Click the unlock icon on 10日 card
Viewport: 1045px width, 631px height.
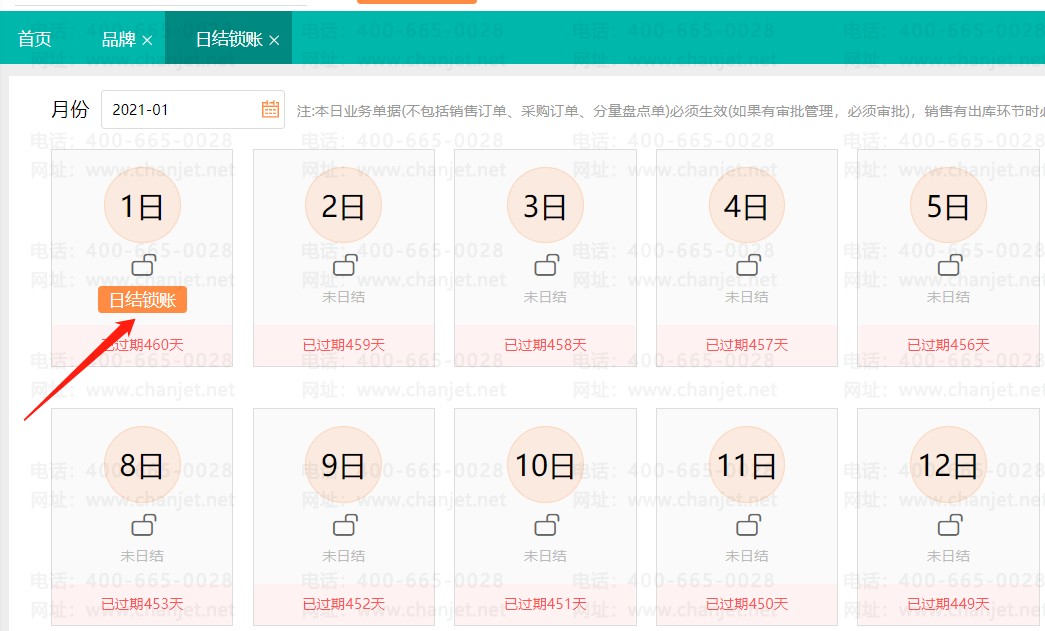pos(546,525)
